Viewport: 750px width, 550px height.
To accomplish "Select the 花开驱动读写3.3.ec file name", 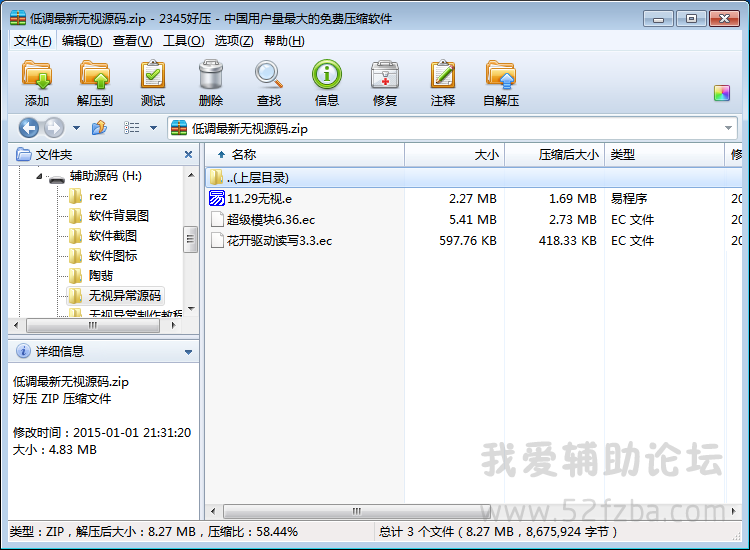I will coord(279,241).
